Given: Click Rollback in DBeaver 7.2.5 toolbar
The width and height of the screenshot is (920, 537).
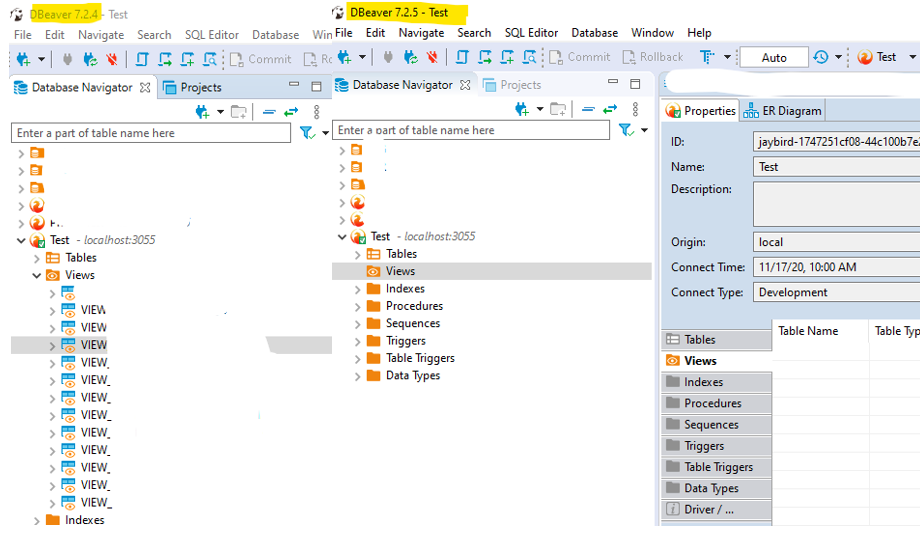Looking at the screenshot, I should click(x=653, y=57).
